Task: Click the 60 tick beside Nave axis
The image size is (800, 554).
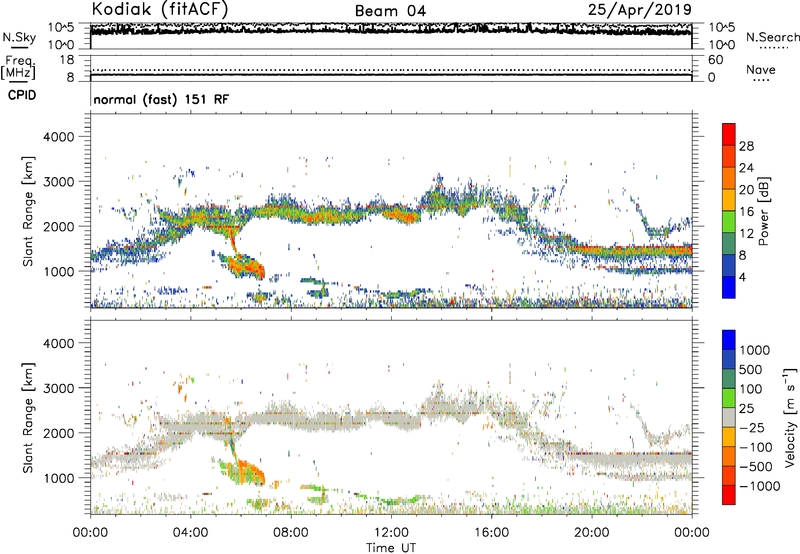Action: (x=715, y=60)
